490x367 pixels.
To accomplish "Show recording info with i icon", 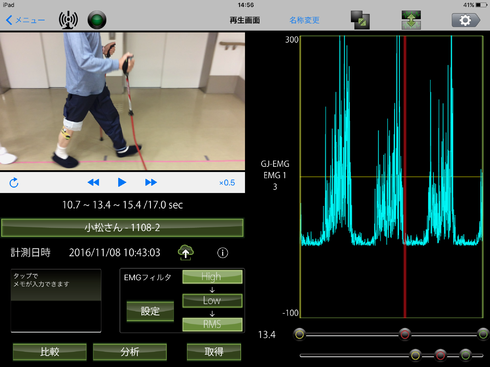I will pos(223,253).
